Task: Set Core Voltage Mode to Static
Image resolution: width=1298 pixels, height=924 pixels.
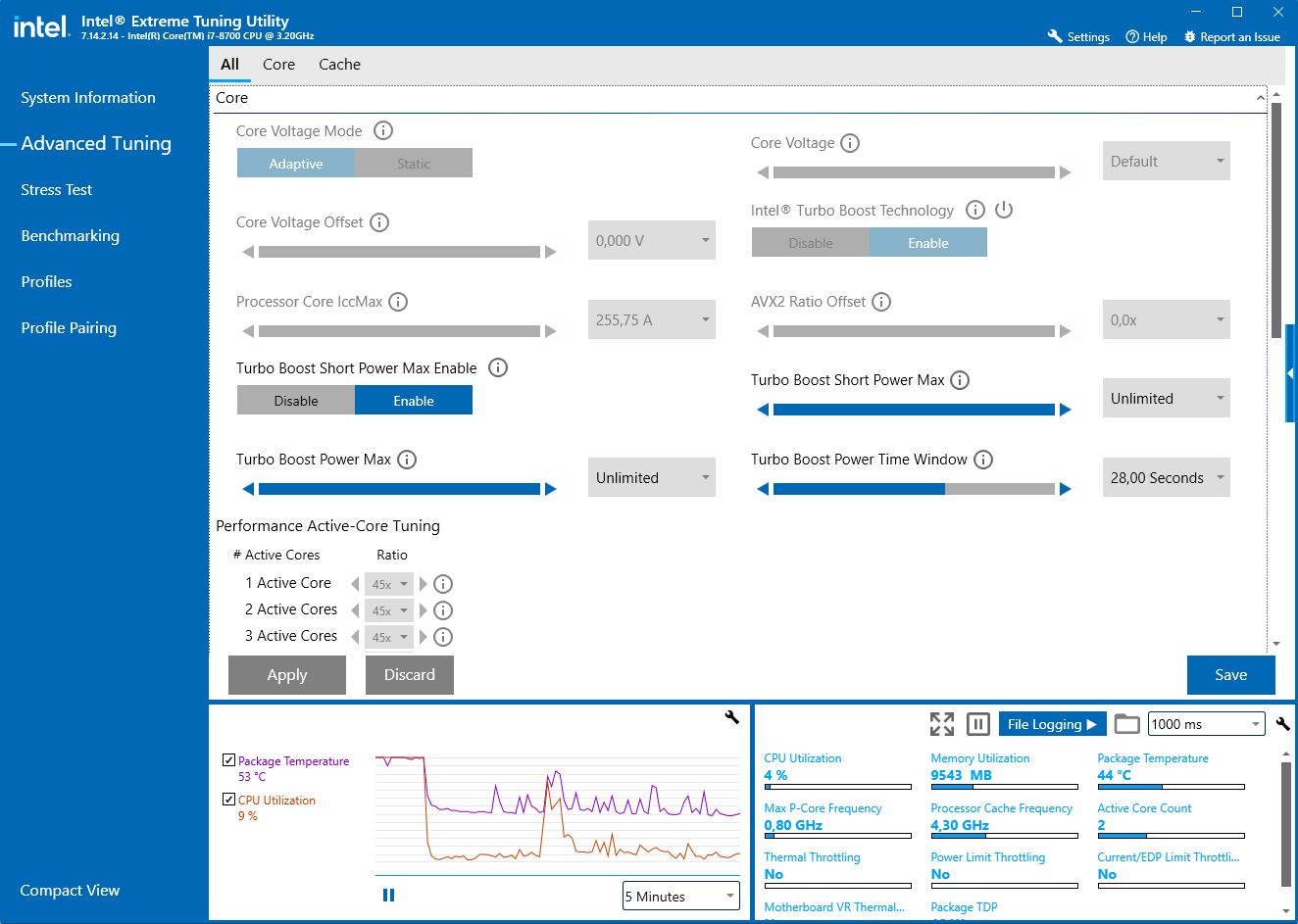Action: coord(414,163)
